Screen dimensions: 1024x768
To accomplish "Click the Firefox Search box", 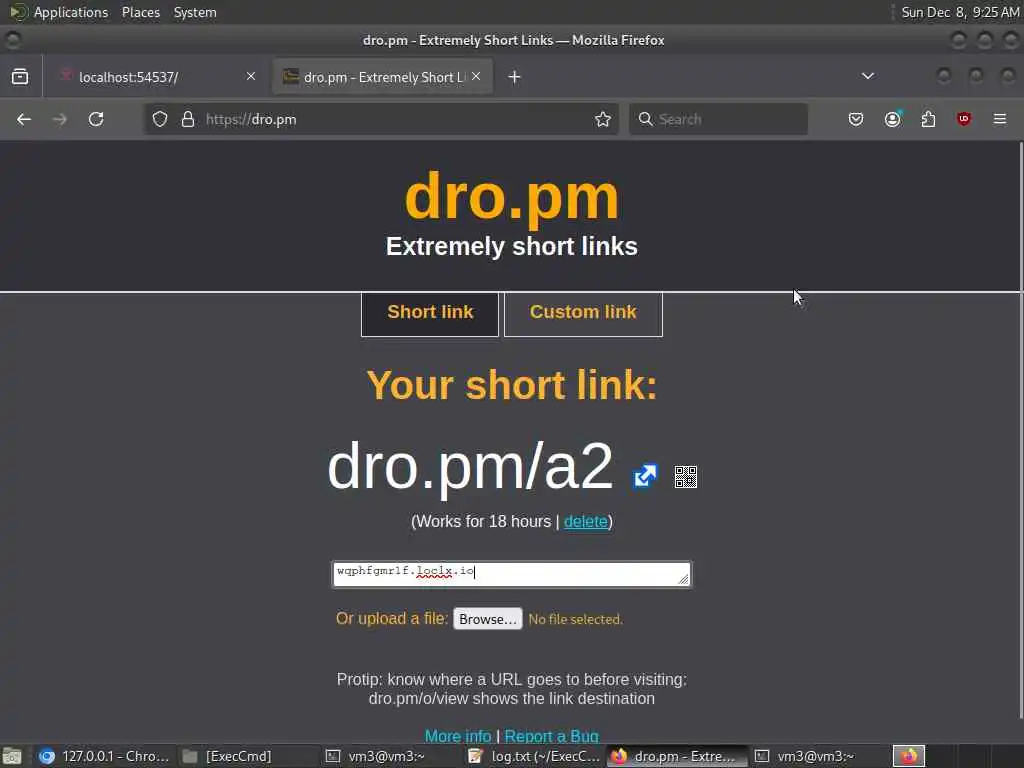I will [718, 119].
